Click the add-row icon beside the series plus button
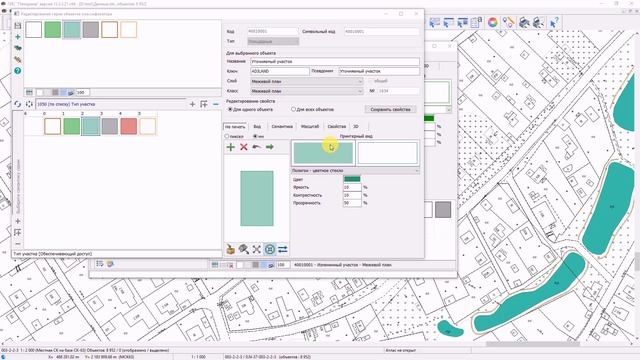This screenshot has height=360, width=640. [204, 104]
